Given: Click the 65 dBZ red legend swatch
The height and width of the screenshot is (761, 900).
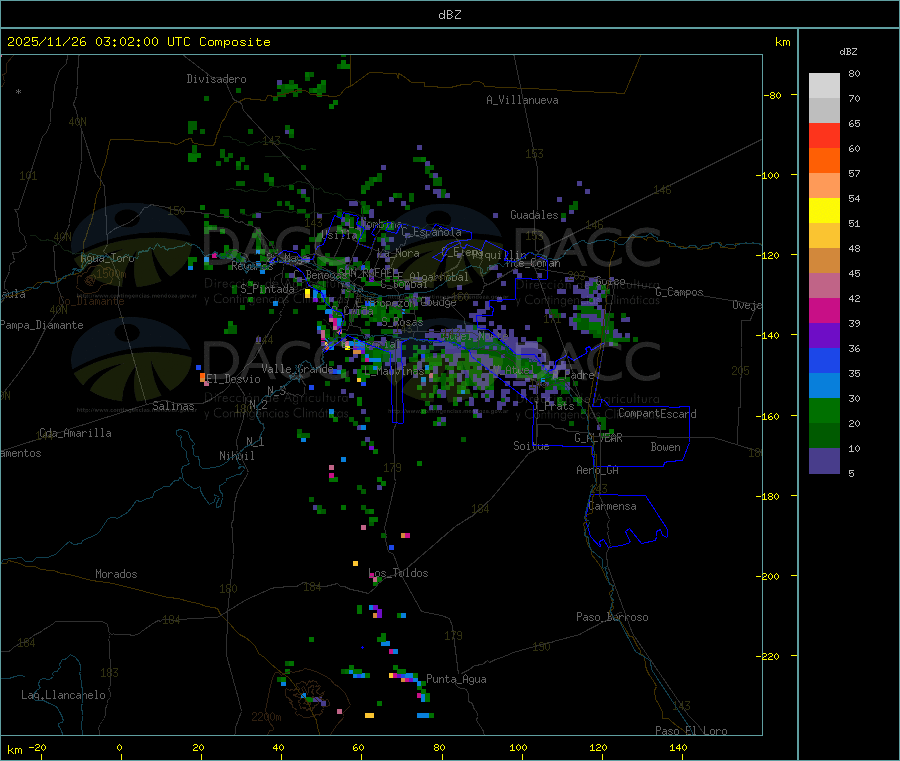Looking at the screenshot, I should [x=824, y=135].
